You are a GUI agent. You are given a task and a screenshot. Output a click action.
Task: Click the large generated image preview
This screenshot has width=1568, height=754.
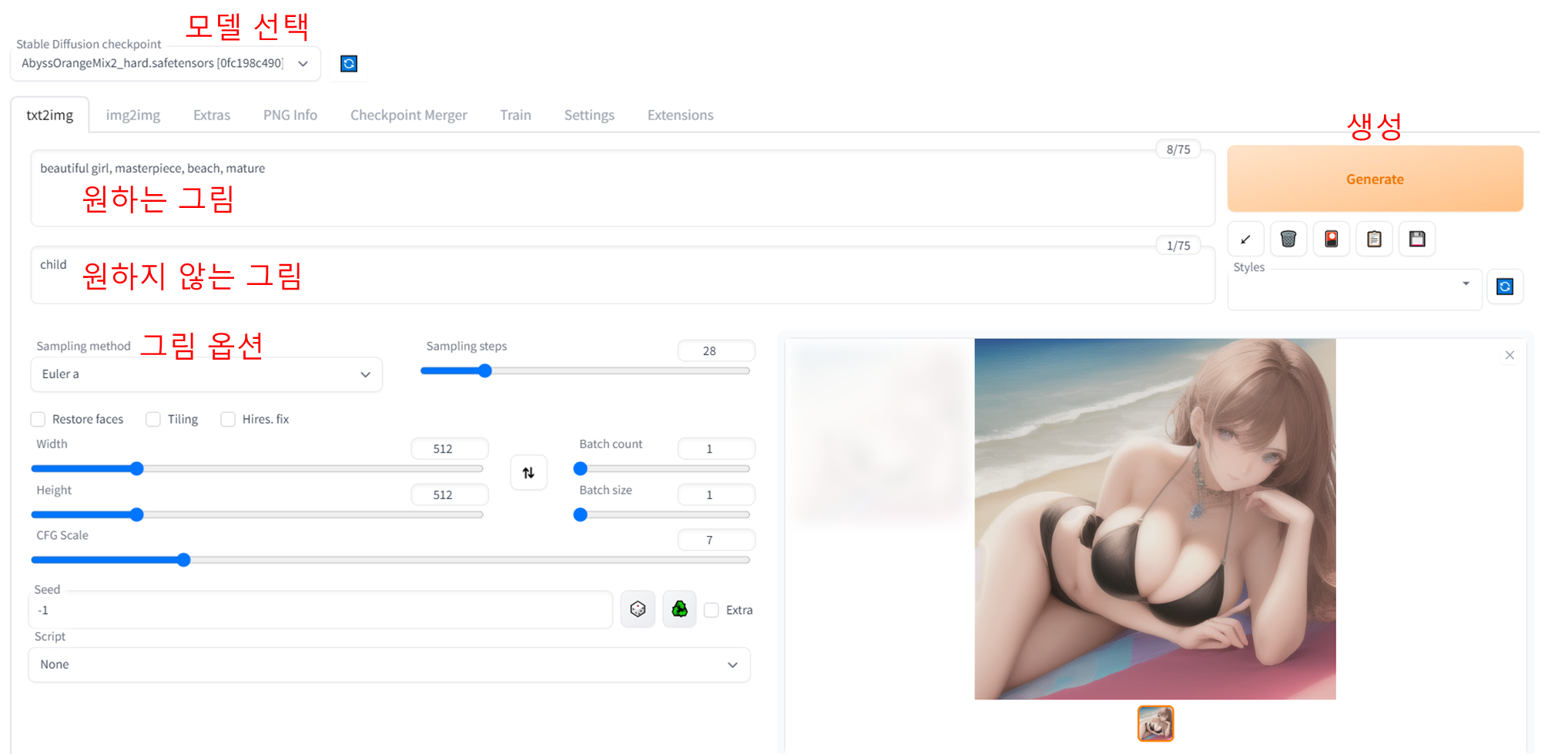tap(1155, 519)
